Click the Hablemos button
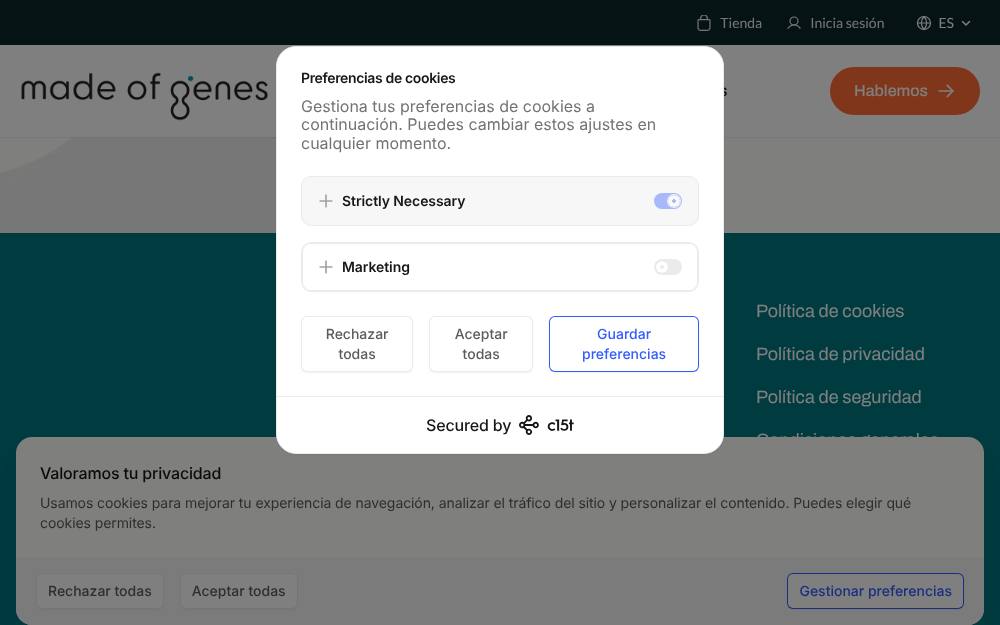This screenshot has height=625, width=1000. [x=904, y=91]
